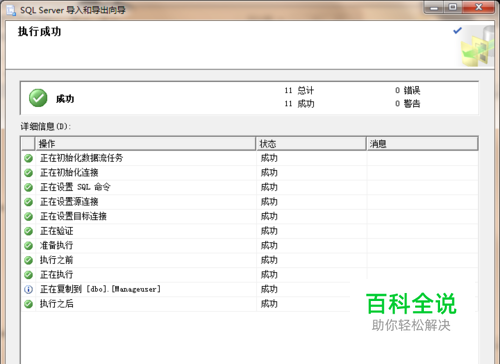Select the row 正在设置 SQL 命令
The height and width of the screenshot is (364, 500).
coord(249,187)
